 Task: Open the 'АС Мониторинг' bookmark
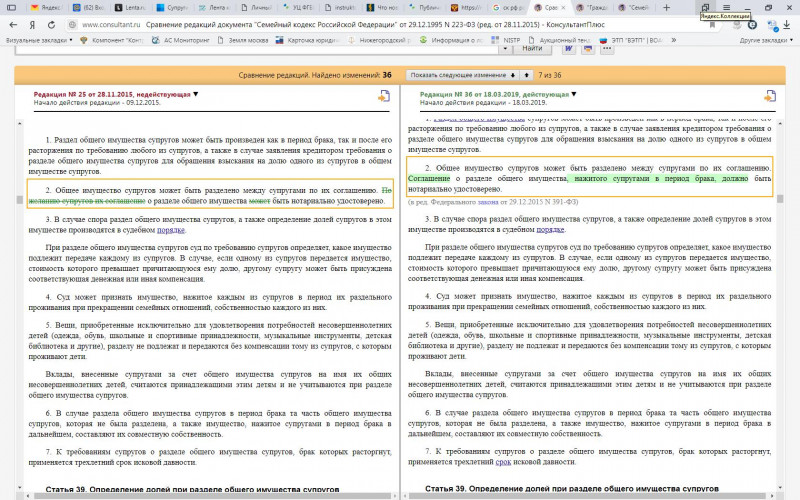click(181, 40)
